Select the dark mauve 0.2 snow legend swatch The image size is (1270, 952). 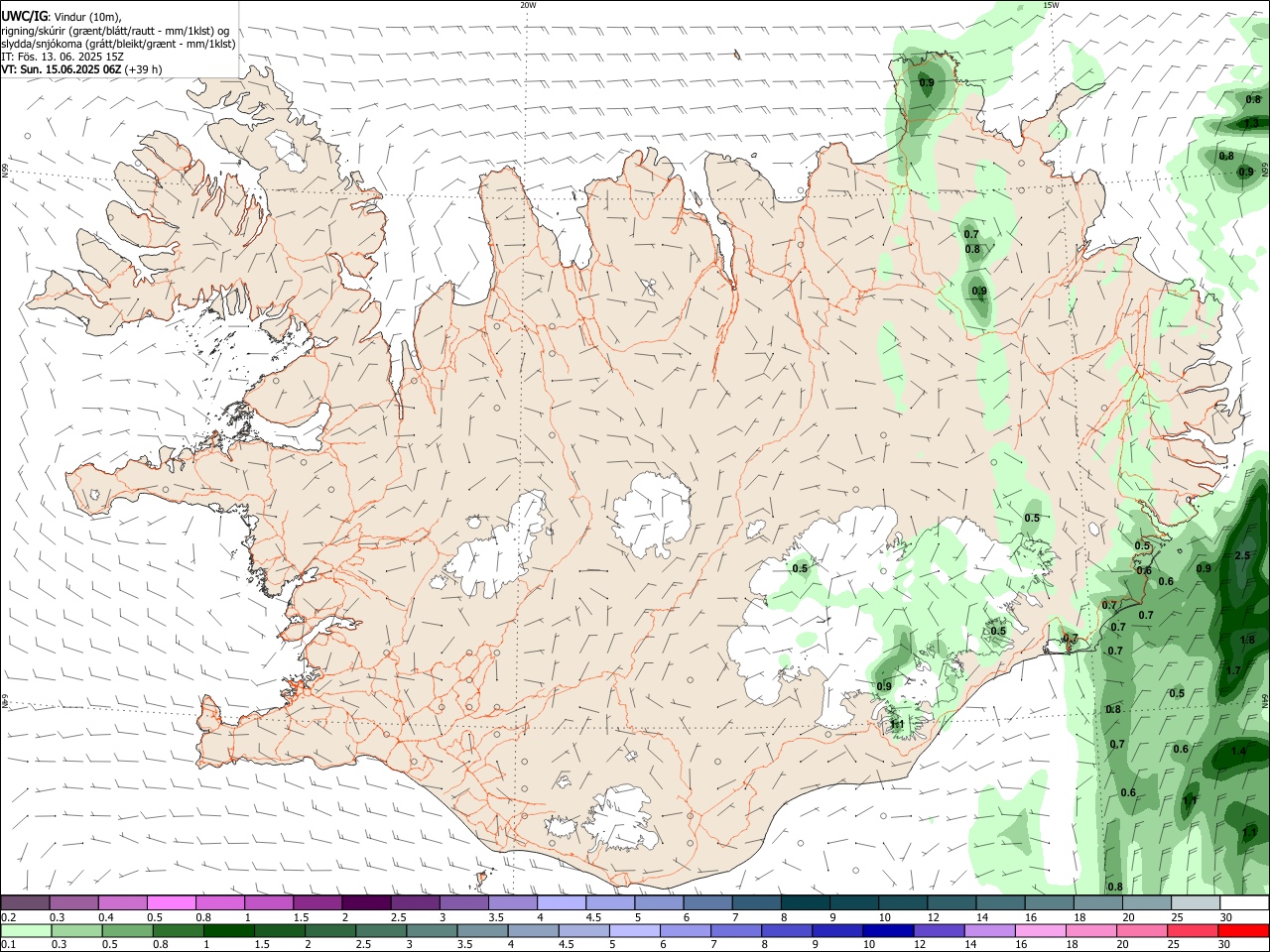pyautogui.click(x=25, y=902)
